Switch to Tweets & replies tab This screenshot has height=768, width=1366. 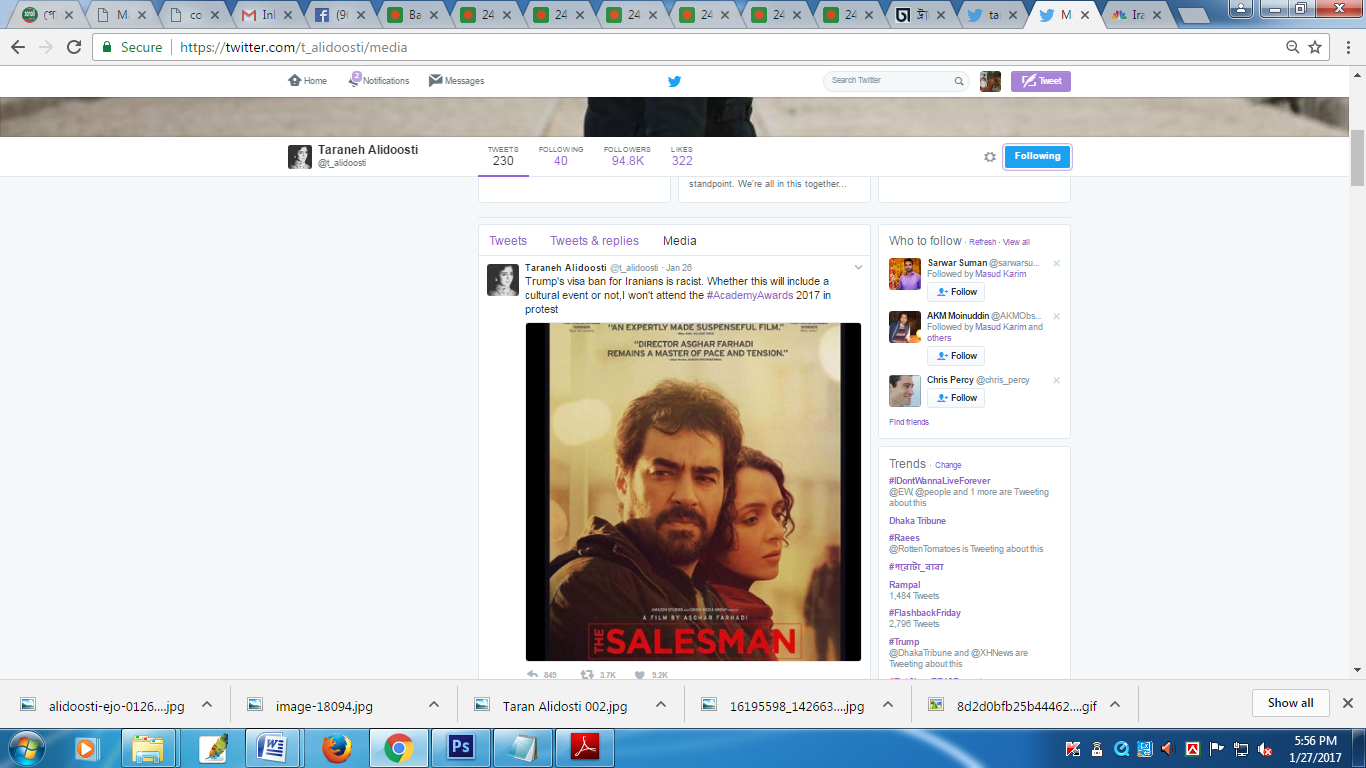594,241
